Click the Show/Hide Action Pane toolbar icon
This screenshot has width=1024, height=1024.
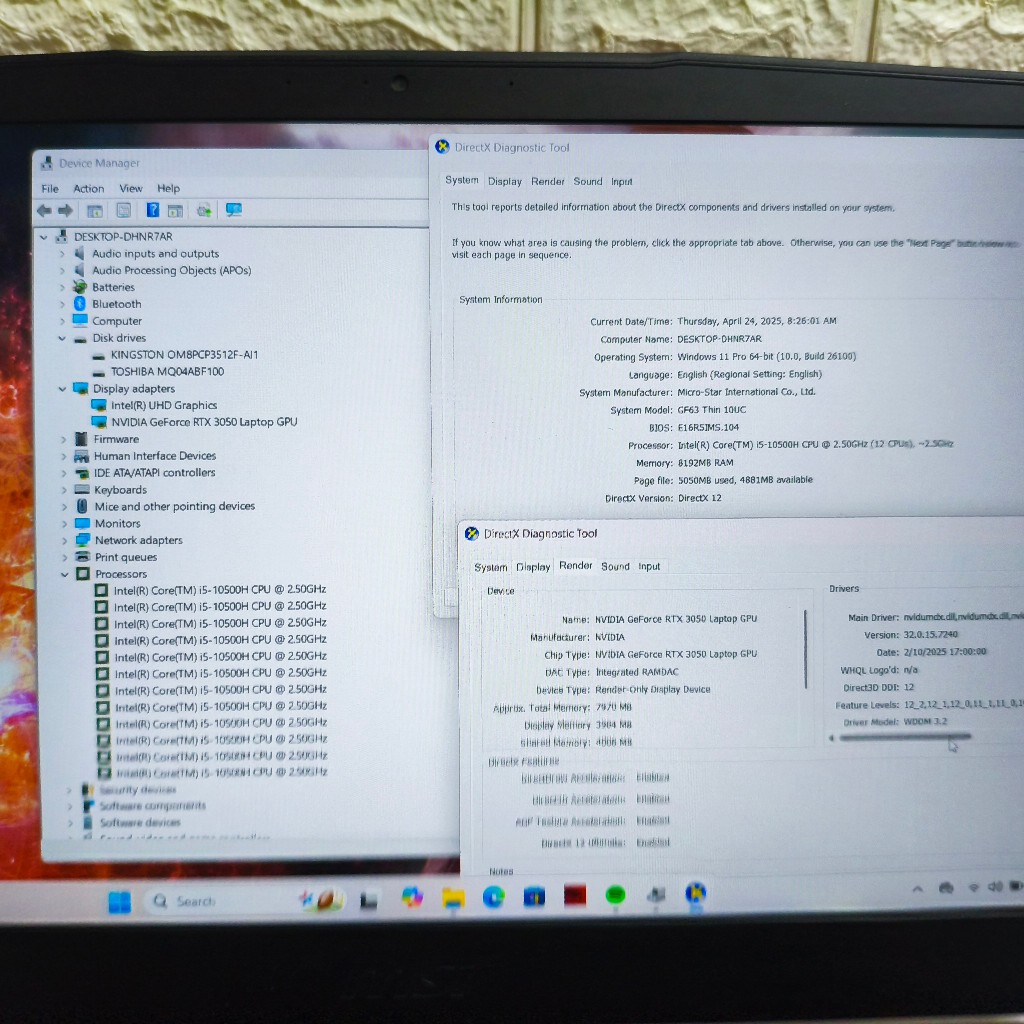click(x=175, y=210)
